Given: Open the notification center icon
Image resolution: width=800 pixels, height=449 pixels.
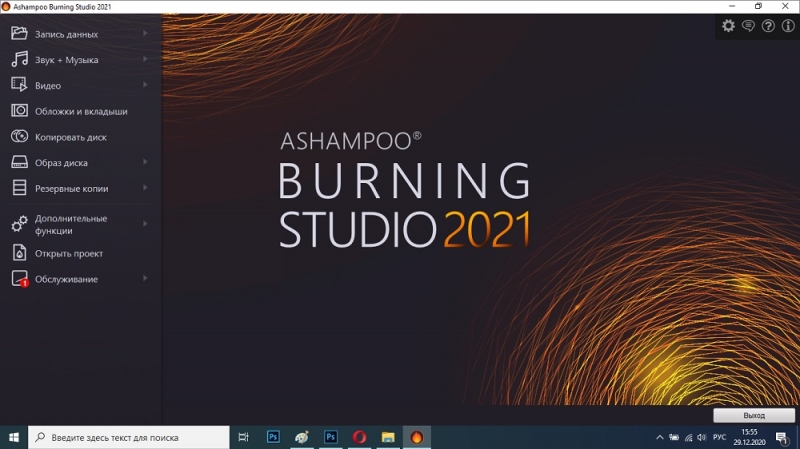Looking at the screenshot, I should pos(782,438).
